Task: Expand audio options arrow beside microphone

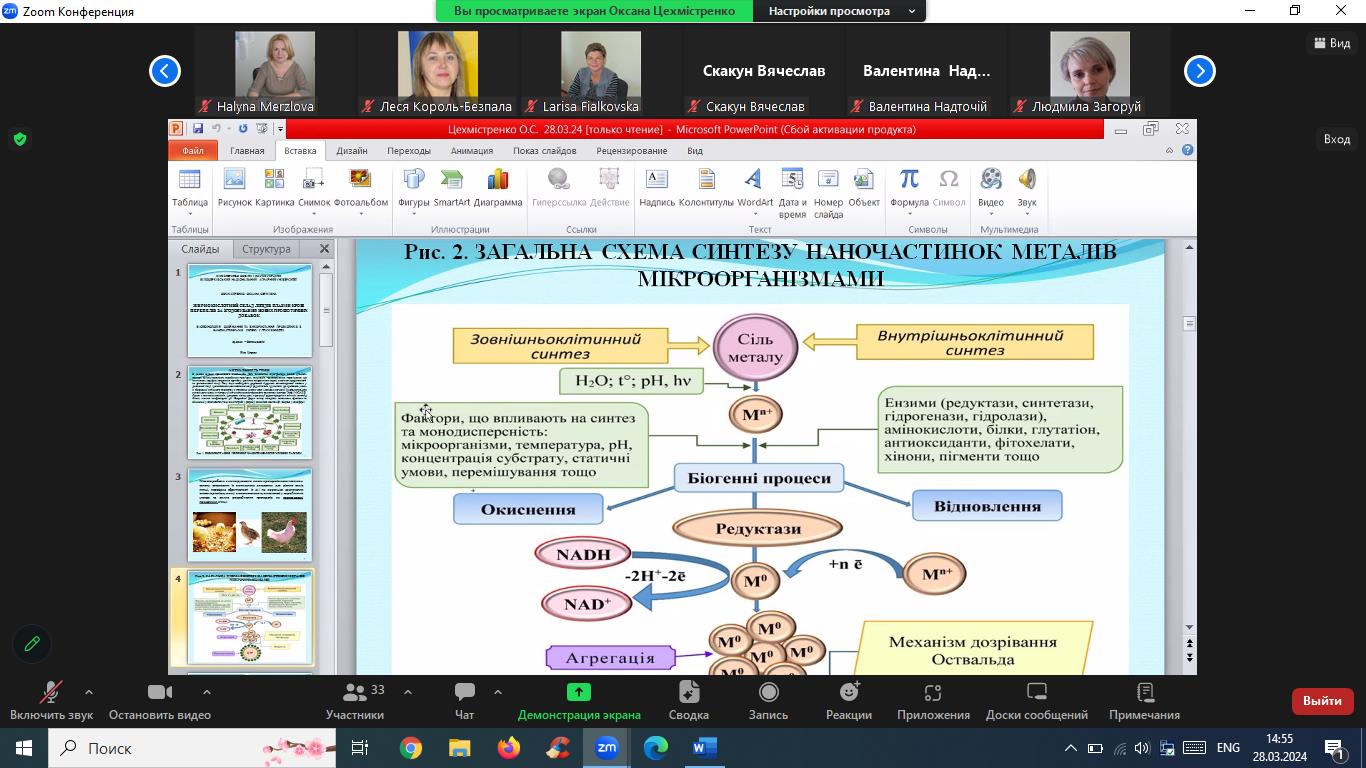Action: [x=89, y=692]
